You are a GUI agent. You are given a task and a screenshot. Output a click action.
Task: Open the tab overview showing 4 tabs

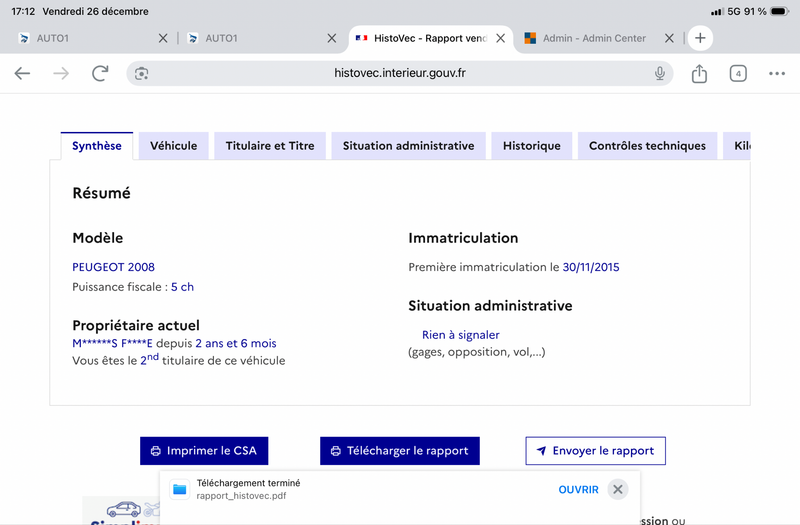[738, 73]
